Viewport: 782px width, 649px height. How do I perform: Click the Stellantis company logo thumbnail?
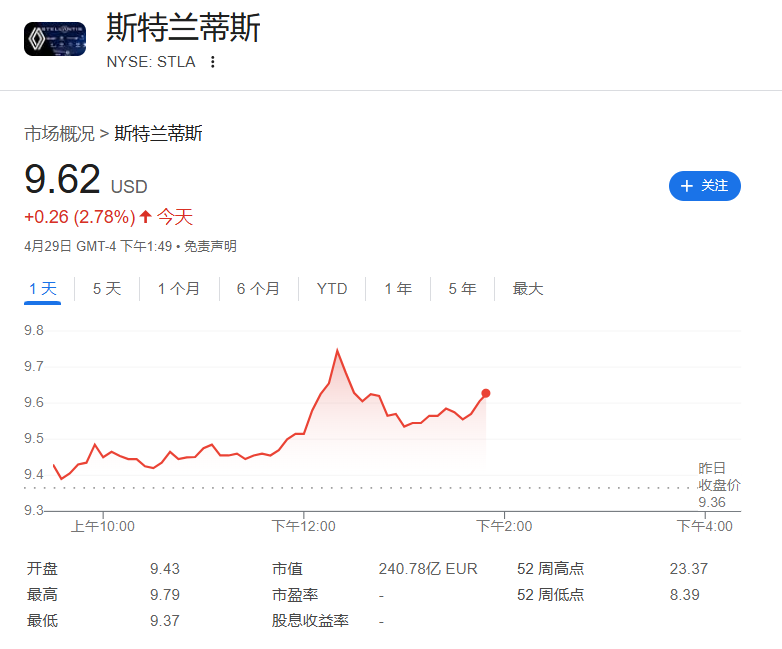point(55,39)
